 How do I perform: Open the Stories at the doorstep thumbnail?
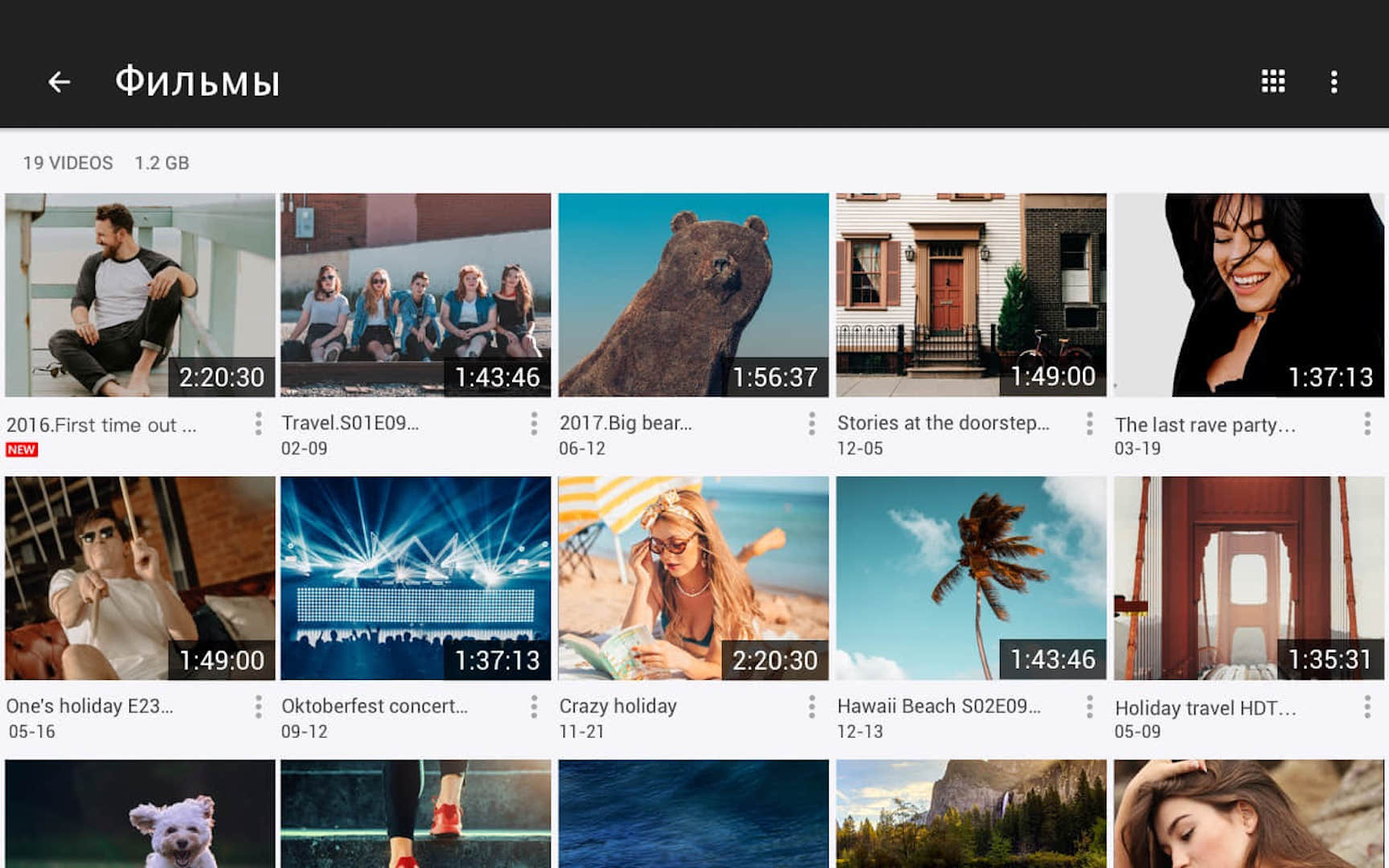coord(971,295)
